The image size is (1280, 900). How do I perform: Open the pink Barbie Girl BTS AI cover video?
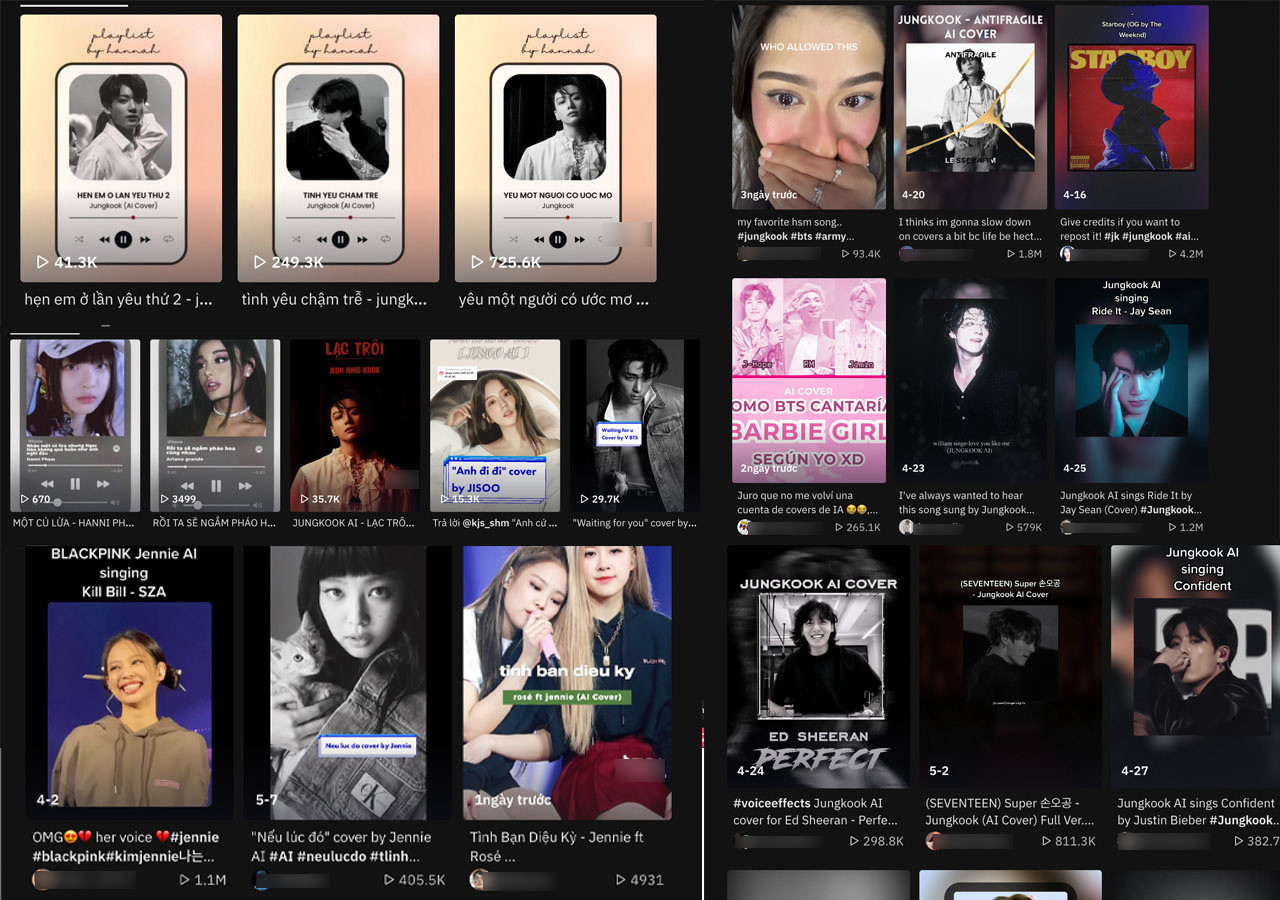tap(809, 380)
